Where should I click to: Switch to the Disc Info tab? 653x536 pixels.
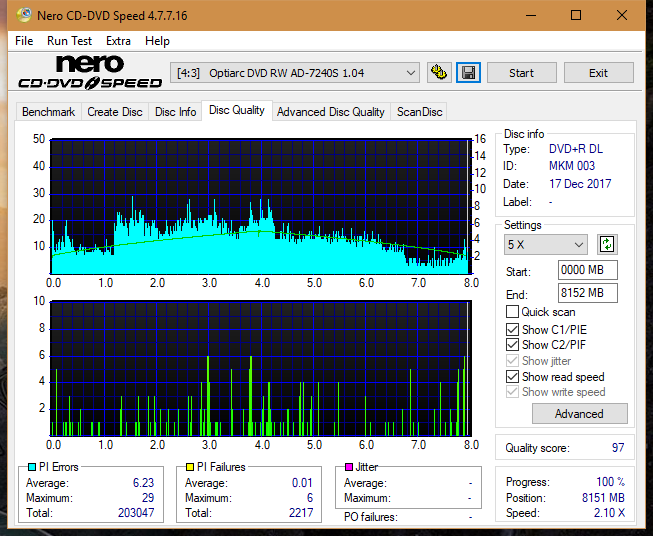click(x=175, y=112)
